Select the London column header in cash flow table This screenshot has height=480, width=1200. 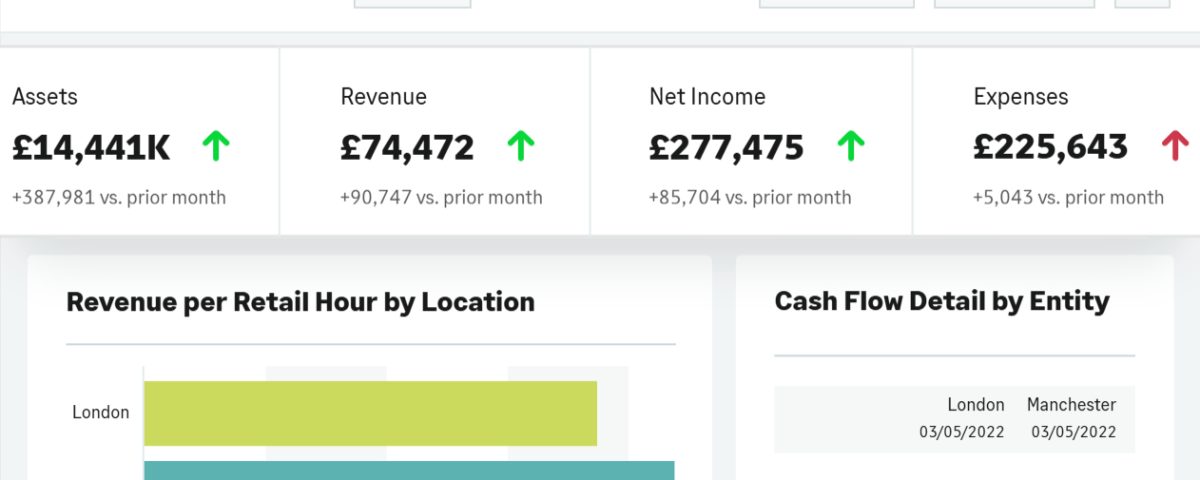point(976,405)
